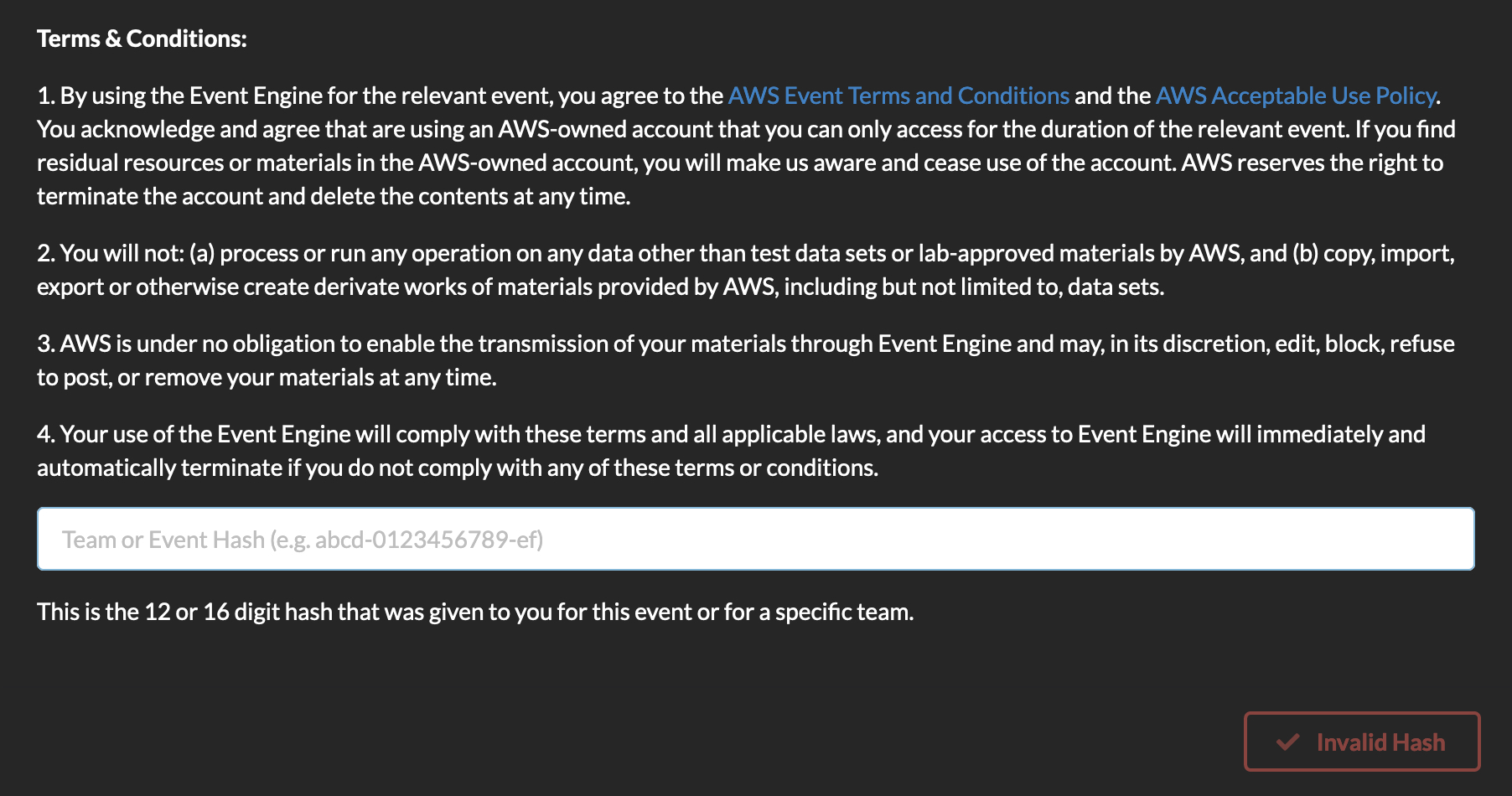Click the paragraph starting '4. Your use of the Event Engine'

(731, 451)
